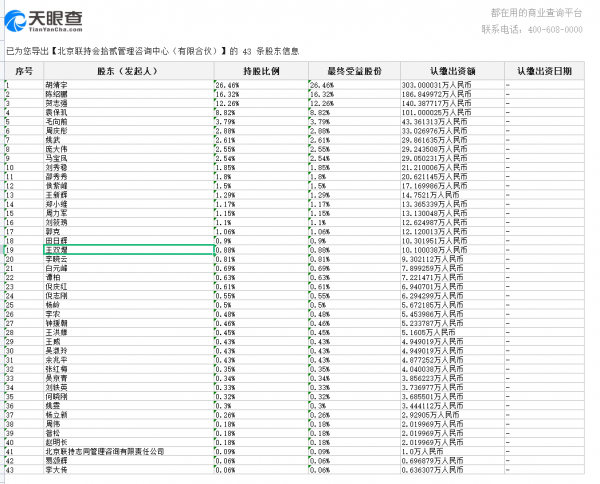Select 12.26% in the 最终受益股份 column
The image size is (600, 484).
(354, 103)
